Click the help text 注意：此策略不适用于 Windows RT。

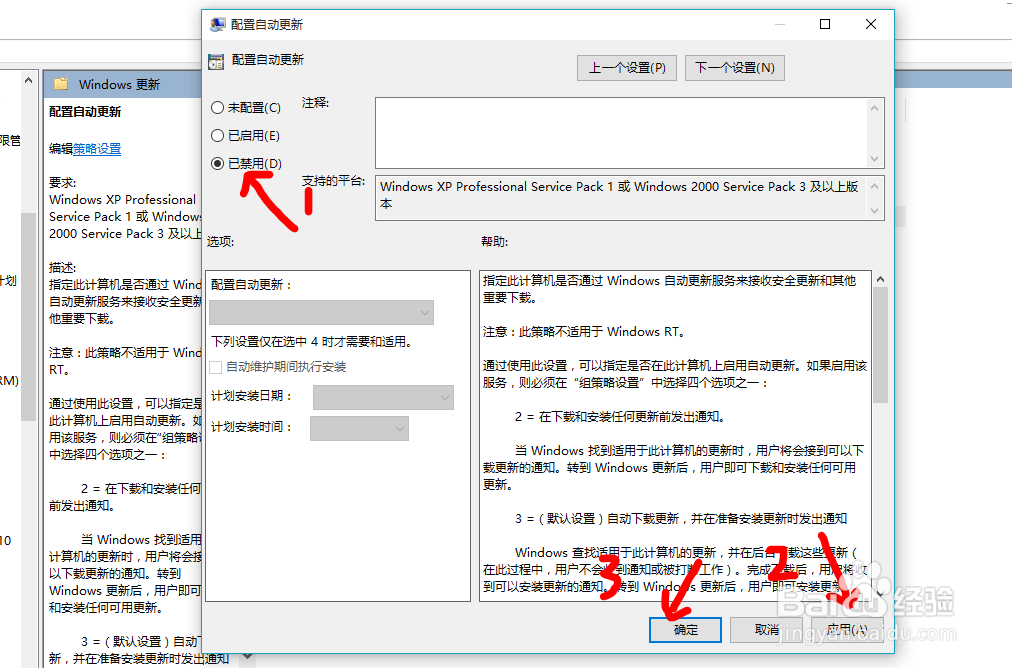tap(584, 332)
